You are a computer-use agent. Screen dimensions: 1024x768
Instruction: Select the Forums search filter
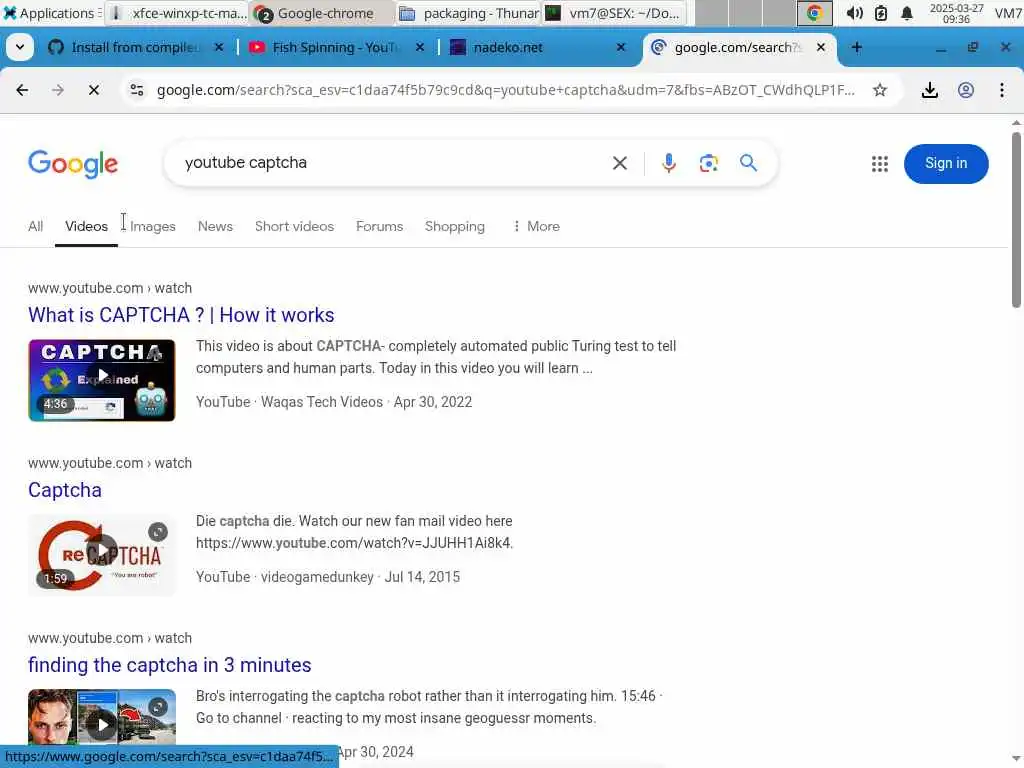tap(379, 226)
